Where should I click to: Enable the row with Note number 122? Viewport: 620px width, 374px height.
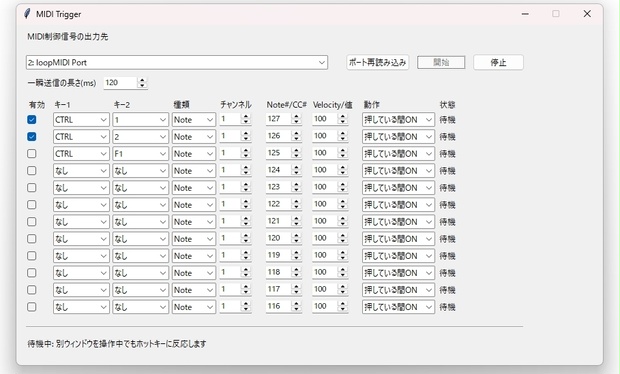point(32,204)
